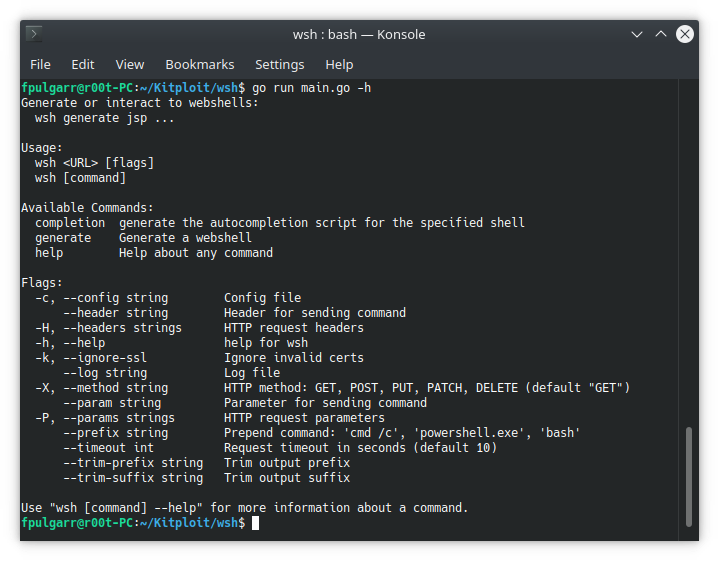Click 'Trim output prefix' description
719x561 pixels.
click(x=287, y=463)
